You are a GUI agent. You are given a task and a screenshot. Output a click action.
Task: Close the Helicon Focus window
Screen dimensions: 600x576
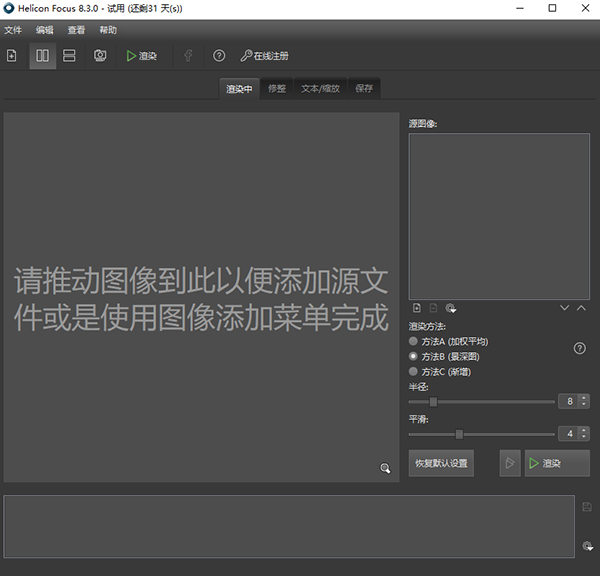tap(585, 8)
